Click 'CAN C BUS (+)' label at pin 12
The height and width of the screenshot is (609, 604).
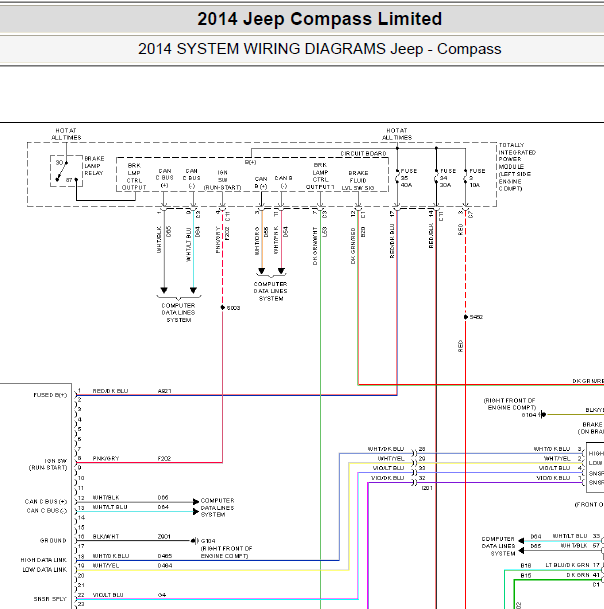(46, 501)
